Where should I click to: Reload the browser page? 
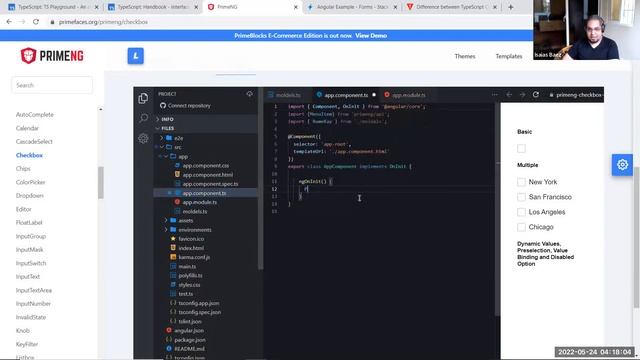(36, 22)
